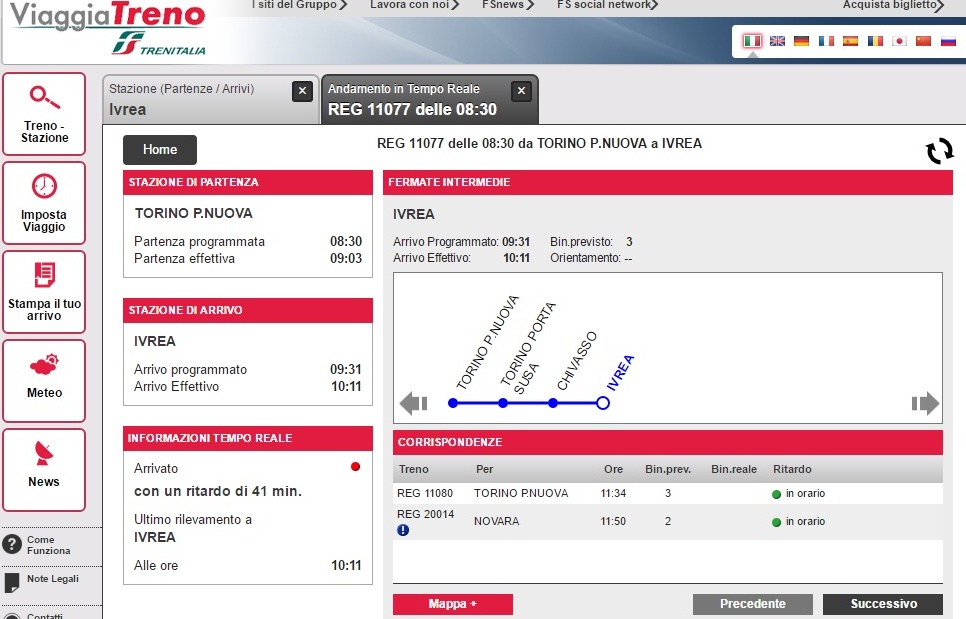Click the ViaggiaTreno logo
Viewport: 966px width, 619px height.
pos(107,15)
